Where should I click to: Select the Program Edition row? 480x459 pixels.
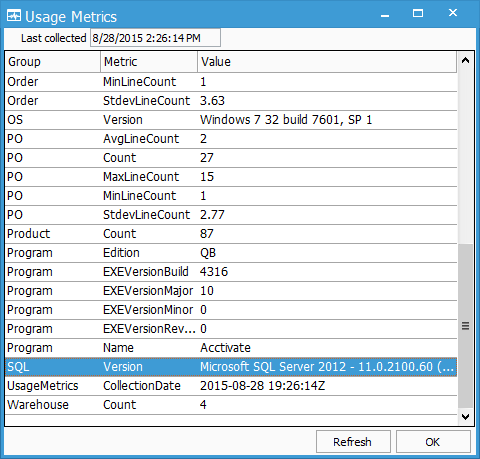(231, 253)
